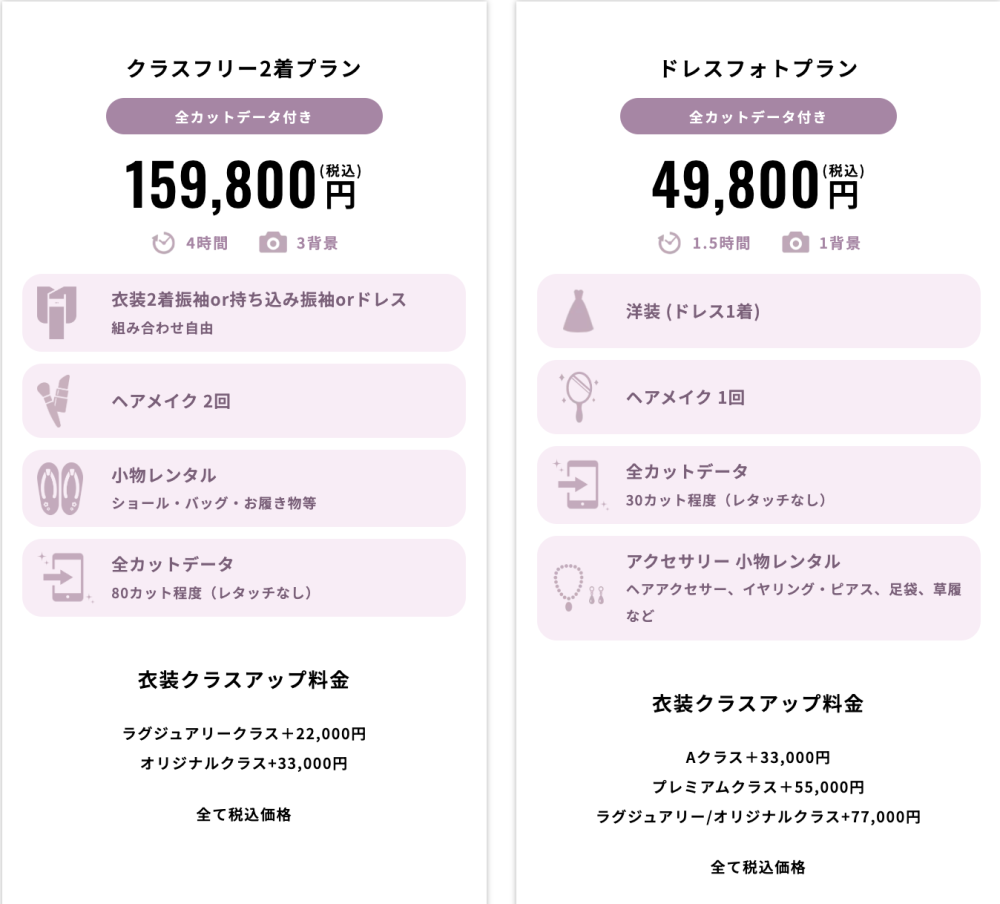Click the phone data icon in right plan
The width and height of the screenshot is (1000, 904).
pyautogui.click(x=580, y=484)
